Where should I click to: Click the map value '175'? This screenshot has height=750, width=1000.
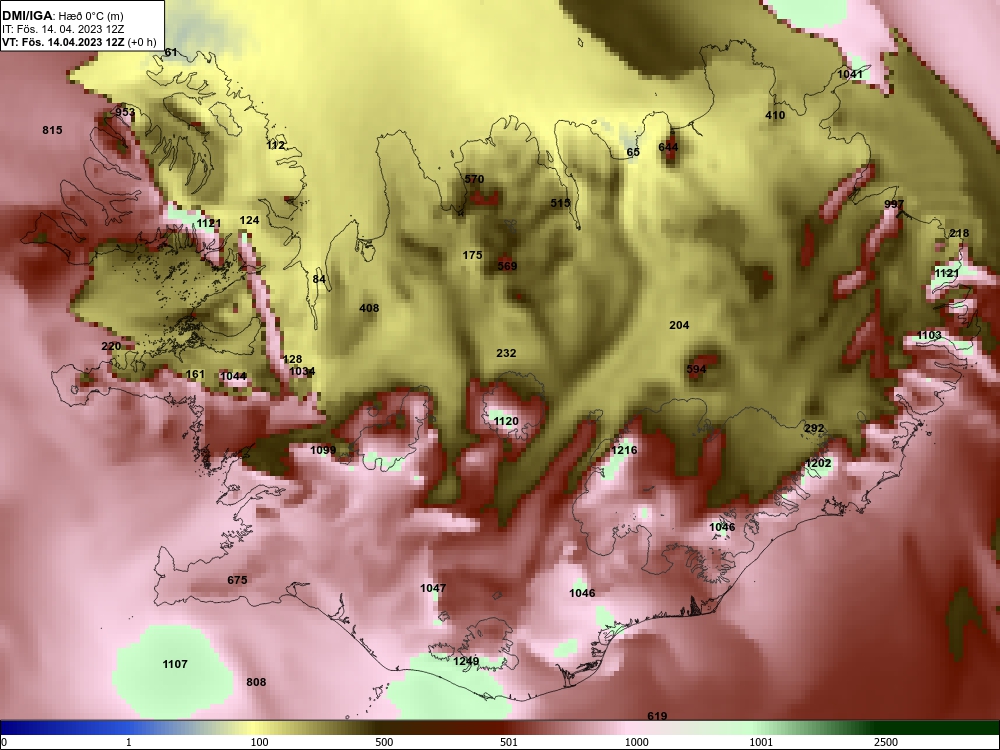coord(472,255)
